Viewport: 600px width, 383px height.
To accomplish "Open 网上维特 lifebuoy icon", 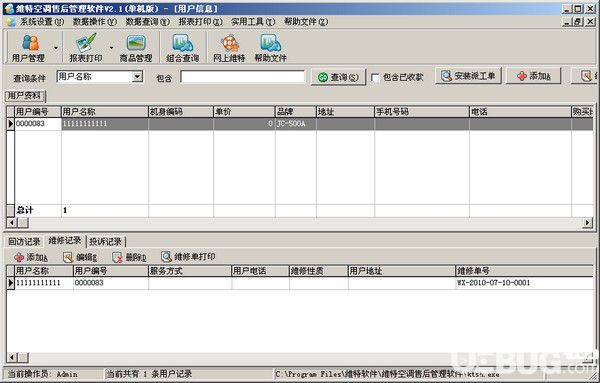I will pos(229,48).
